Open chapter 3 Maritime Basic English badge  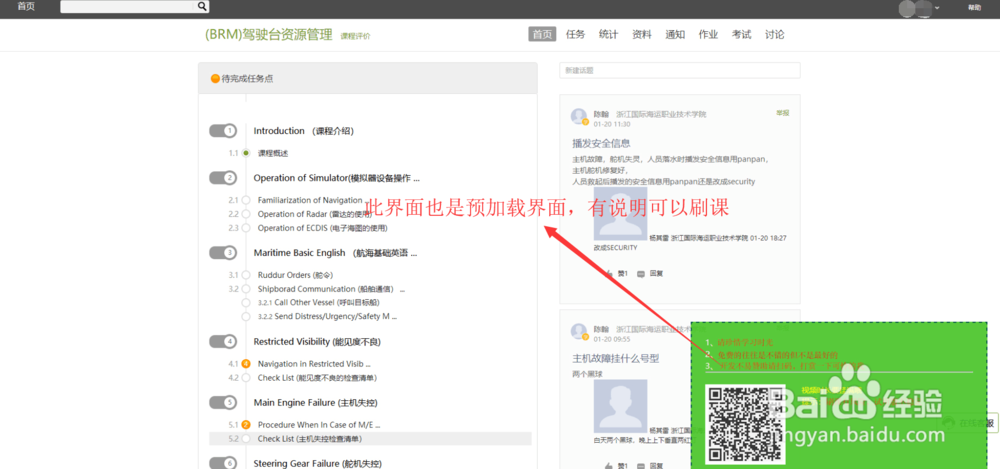223,253
